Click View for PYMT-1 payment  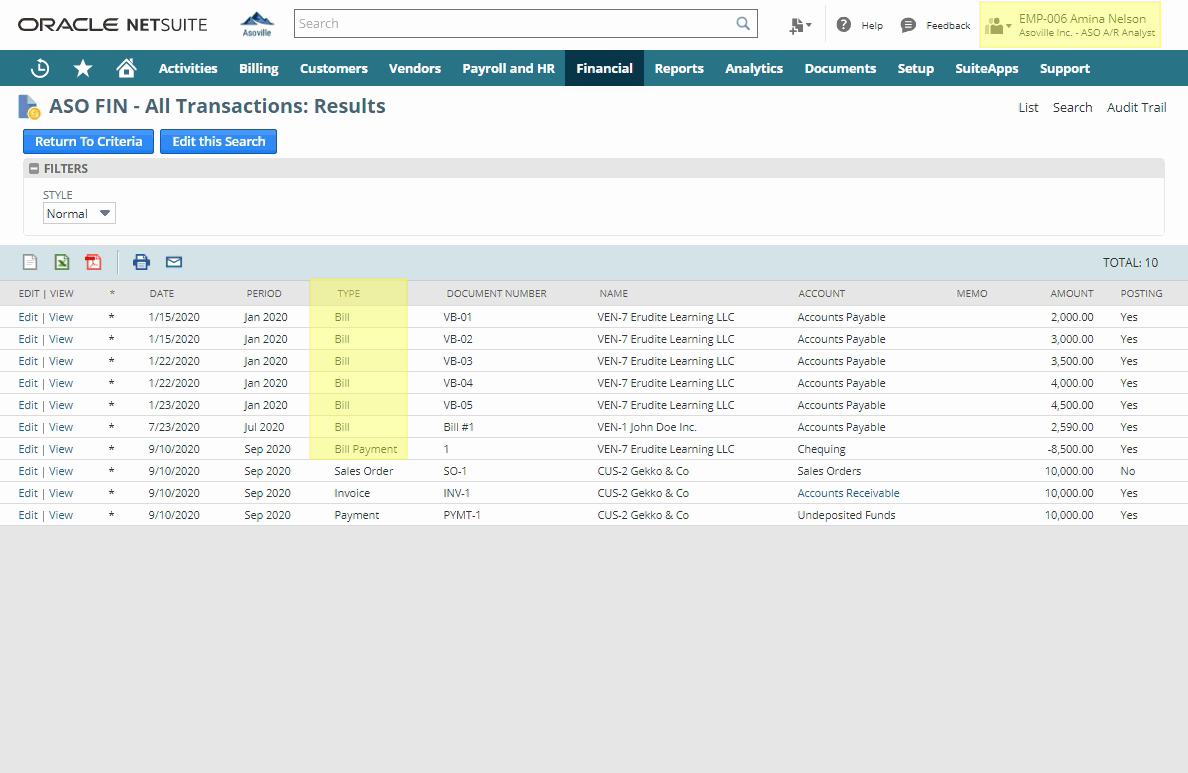point(61,515)
